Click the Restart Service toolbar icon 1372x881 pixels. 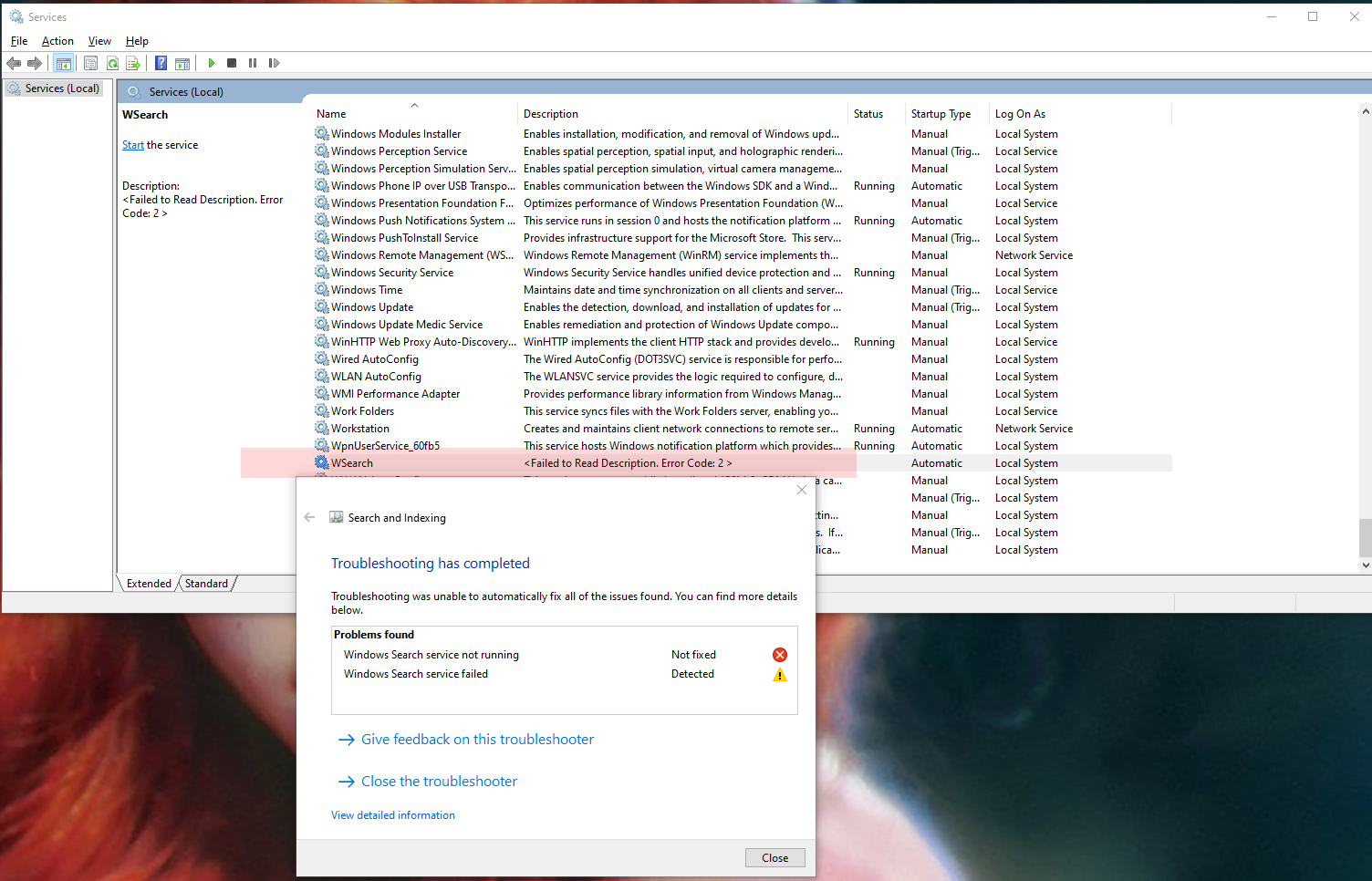point(274,63)
